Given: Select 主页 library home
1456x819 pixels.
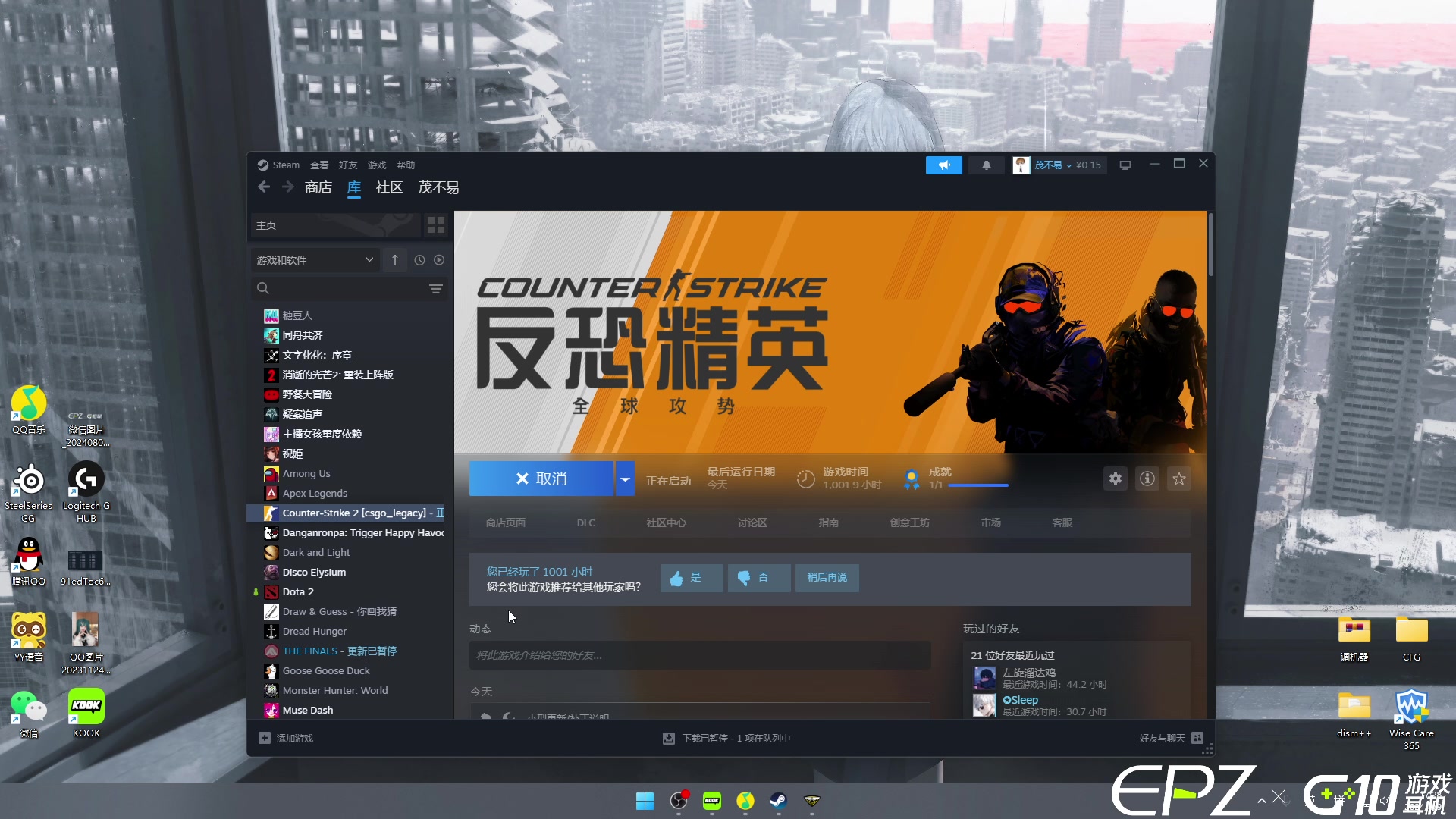Looking at the screenshot, I should click(x=335, y=225).
